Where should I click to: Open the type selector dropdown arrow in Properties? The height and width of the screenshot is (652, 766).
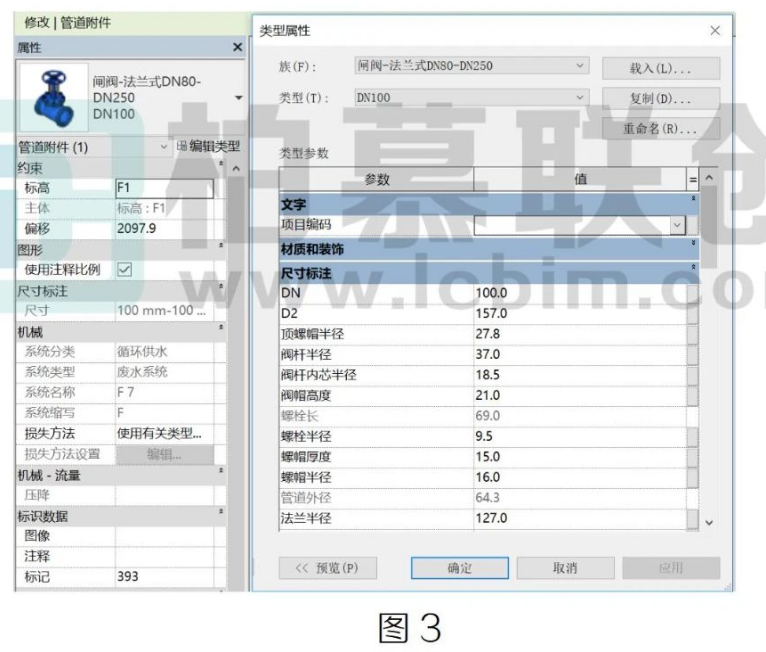coord(238,98)
